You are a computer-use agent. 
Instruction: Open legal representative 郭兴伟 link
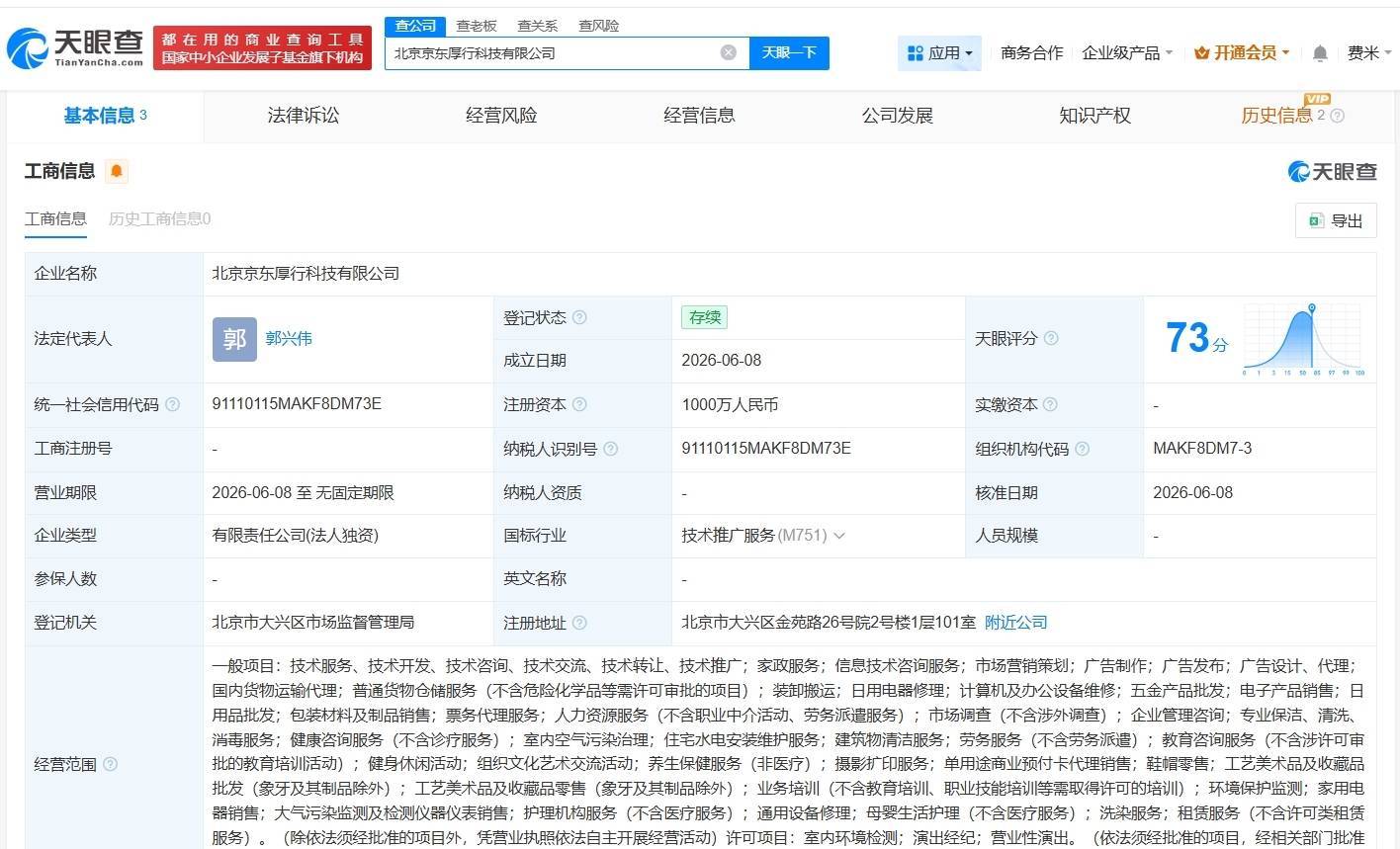click(289, 338)
